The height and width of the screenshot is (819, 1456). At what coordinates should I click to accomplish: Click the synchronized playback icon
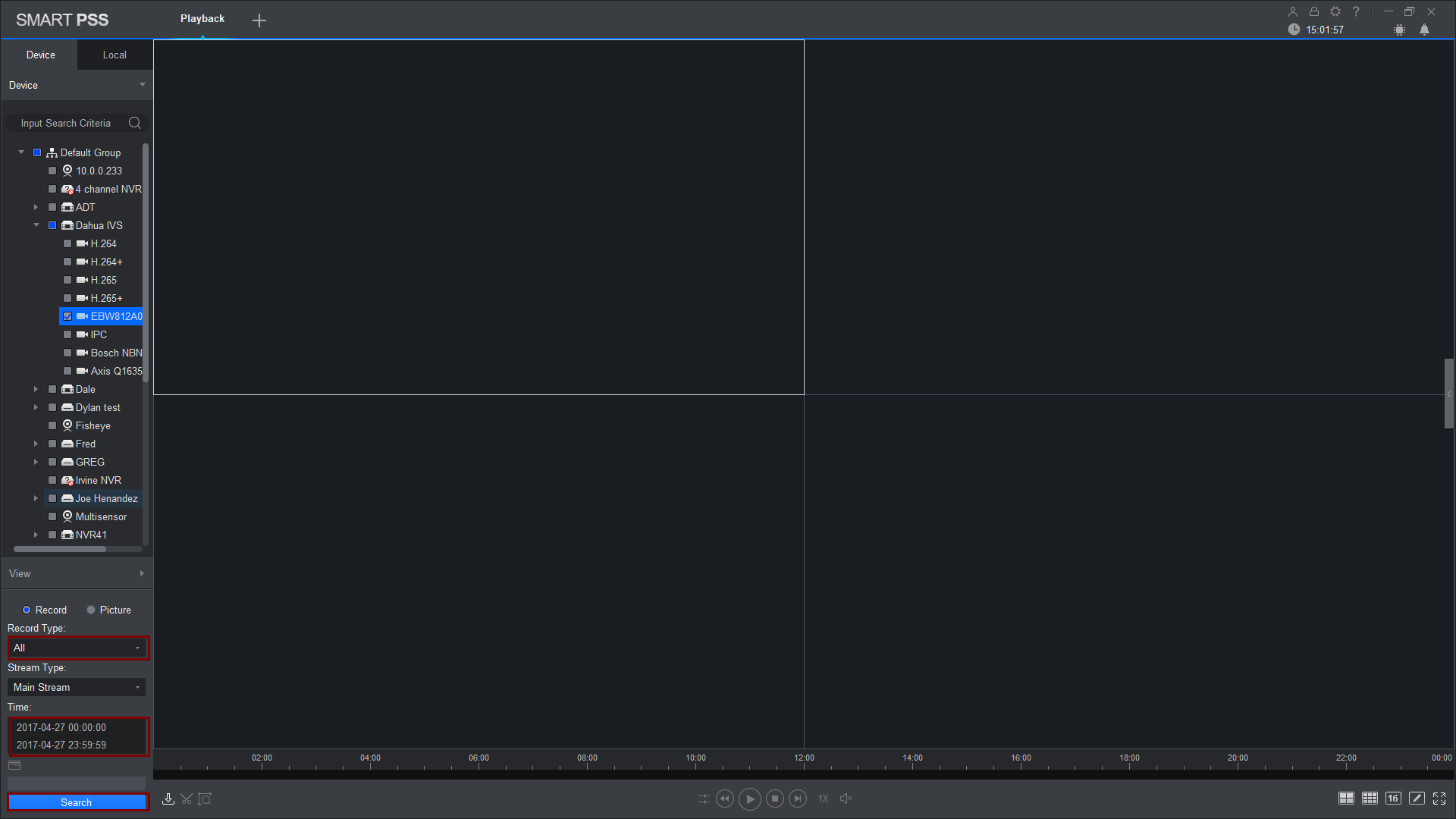pos(704,799)
